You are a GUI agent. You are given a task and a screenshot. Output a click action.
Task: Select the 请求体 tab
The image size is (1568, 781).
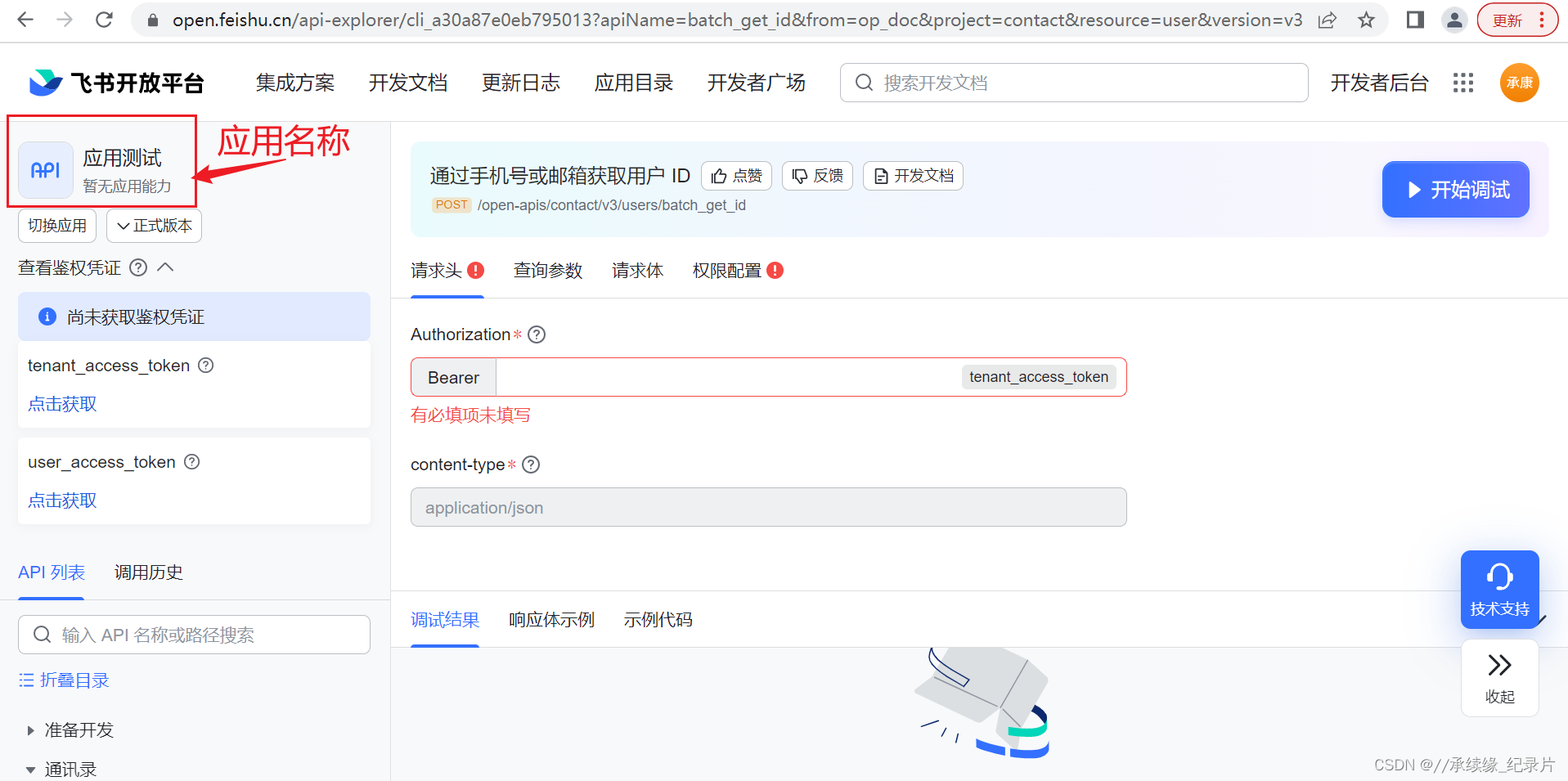(x=638, y=271)
